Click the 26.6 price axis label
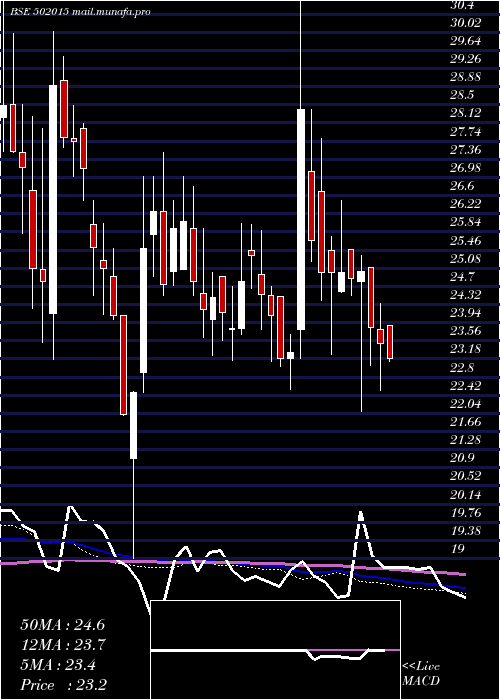This screenshot has height=700, width=500. [462, 185]
